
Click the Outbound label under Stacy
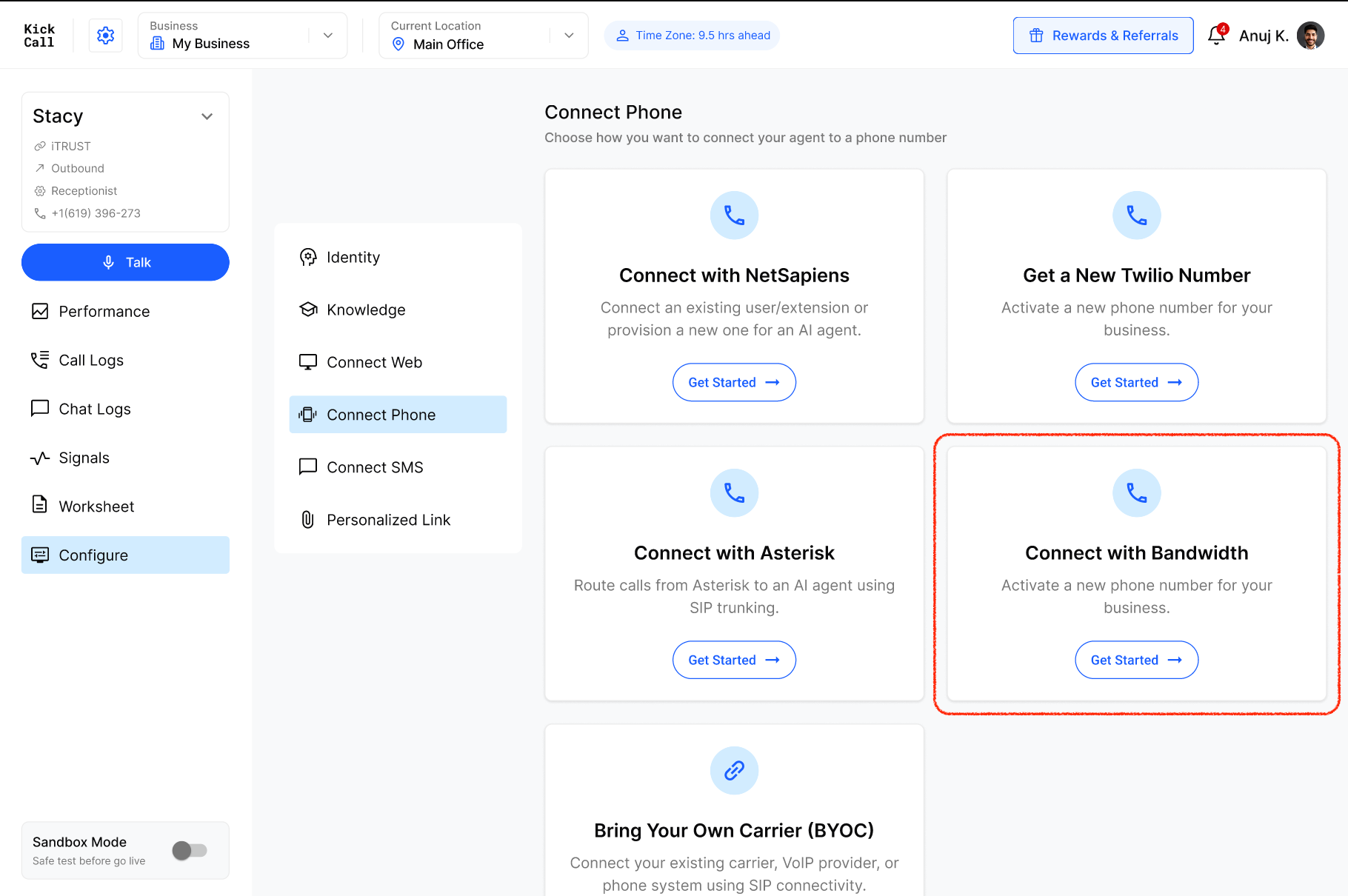click(78, 169)
